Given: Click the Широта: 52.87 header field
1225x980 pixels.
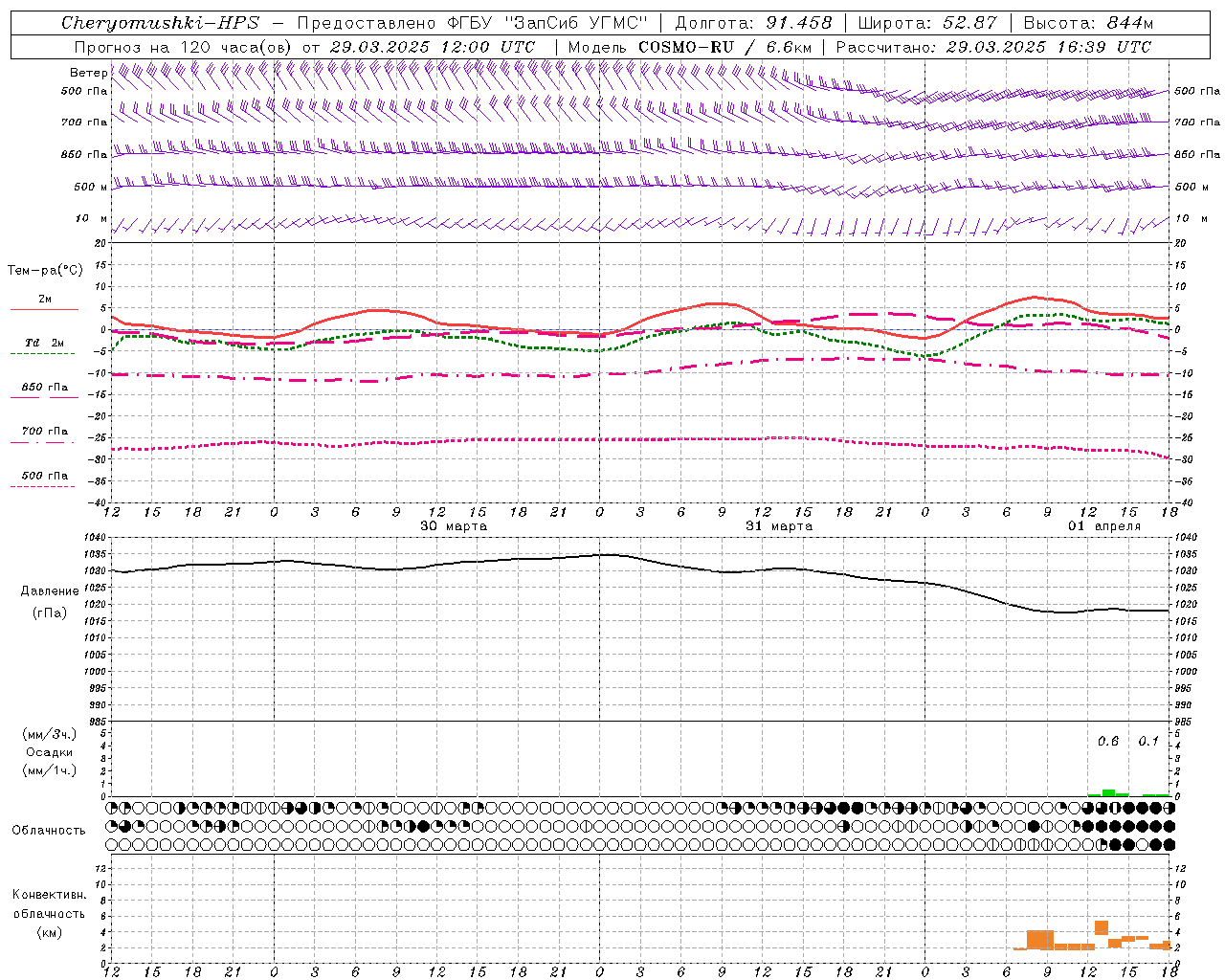Looking at the screenshot, I should tap(927, 23).
